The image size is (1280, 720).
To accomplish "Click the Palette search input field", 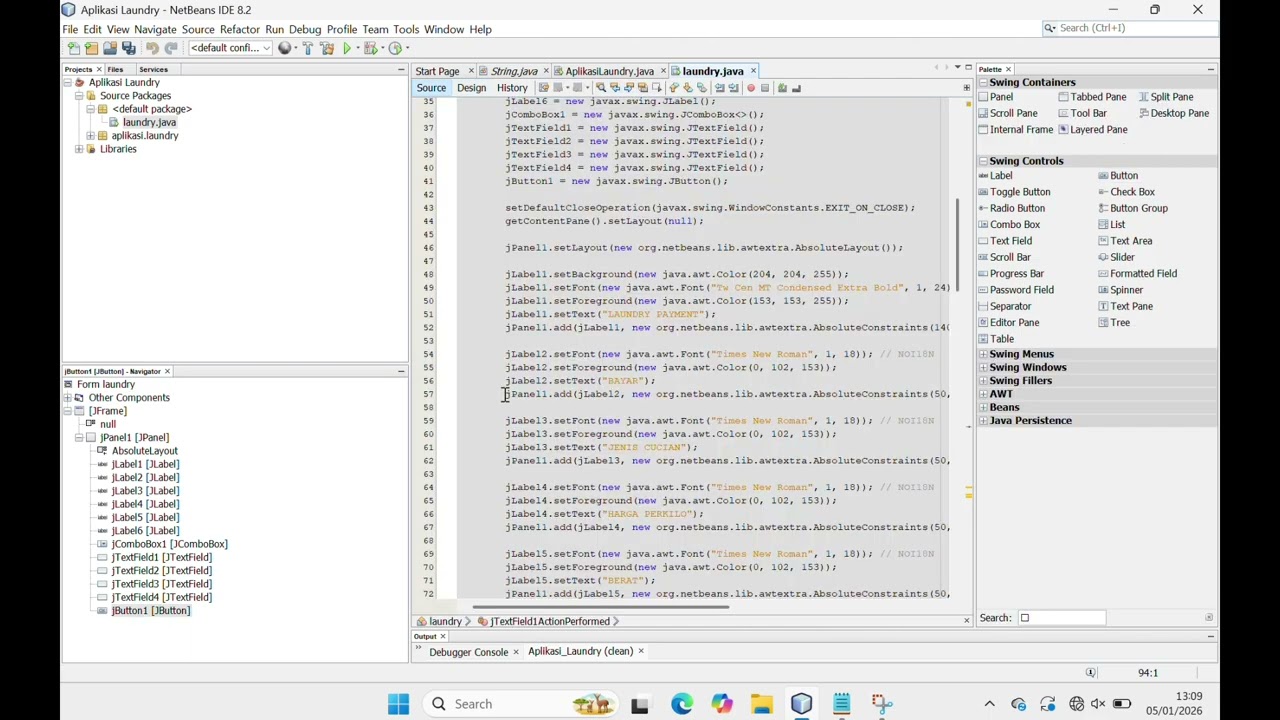I will click(1067, 618).
